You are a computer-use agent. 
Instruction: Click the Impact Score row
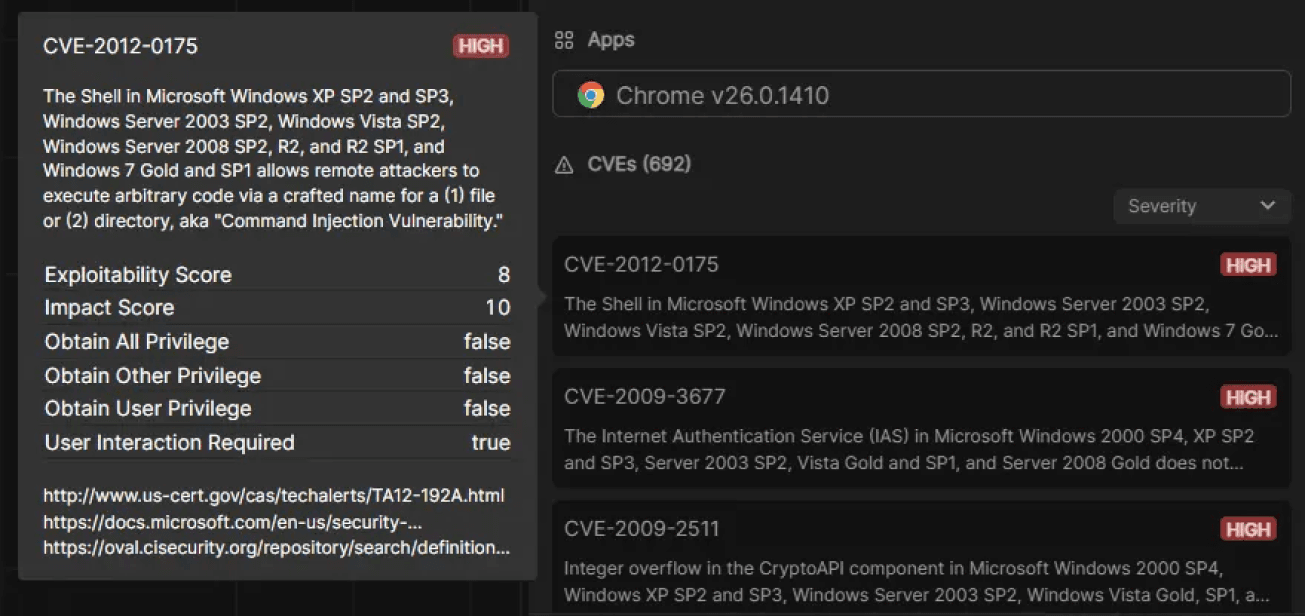pyautogui.click(x=277, y=308)
